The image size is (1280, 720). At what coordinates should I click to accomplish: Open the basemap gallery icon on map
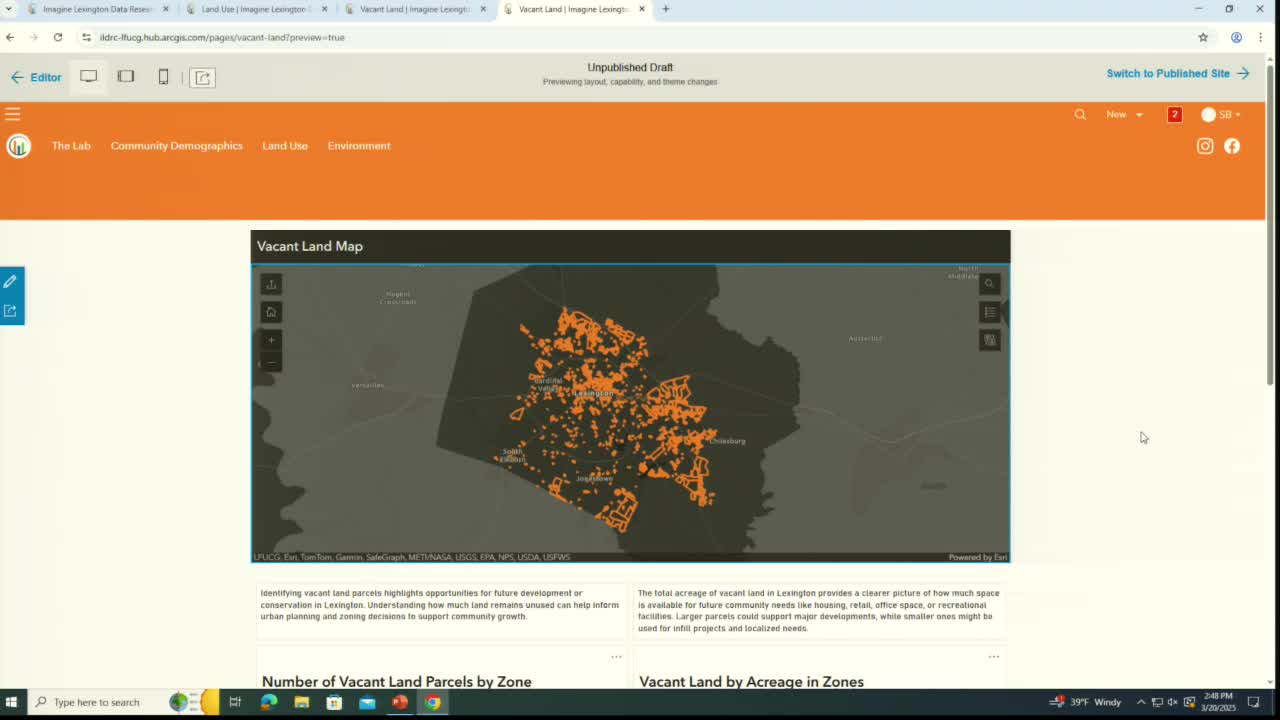click(x=989, y=340)
